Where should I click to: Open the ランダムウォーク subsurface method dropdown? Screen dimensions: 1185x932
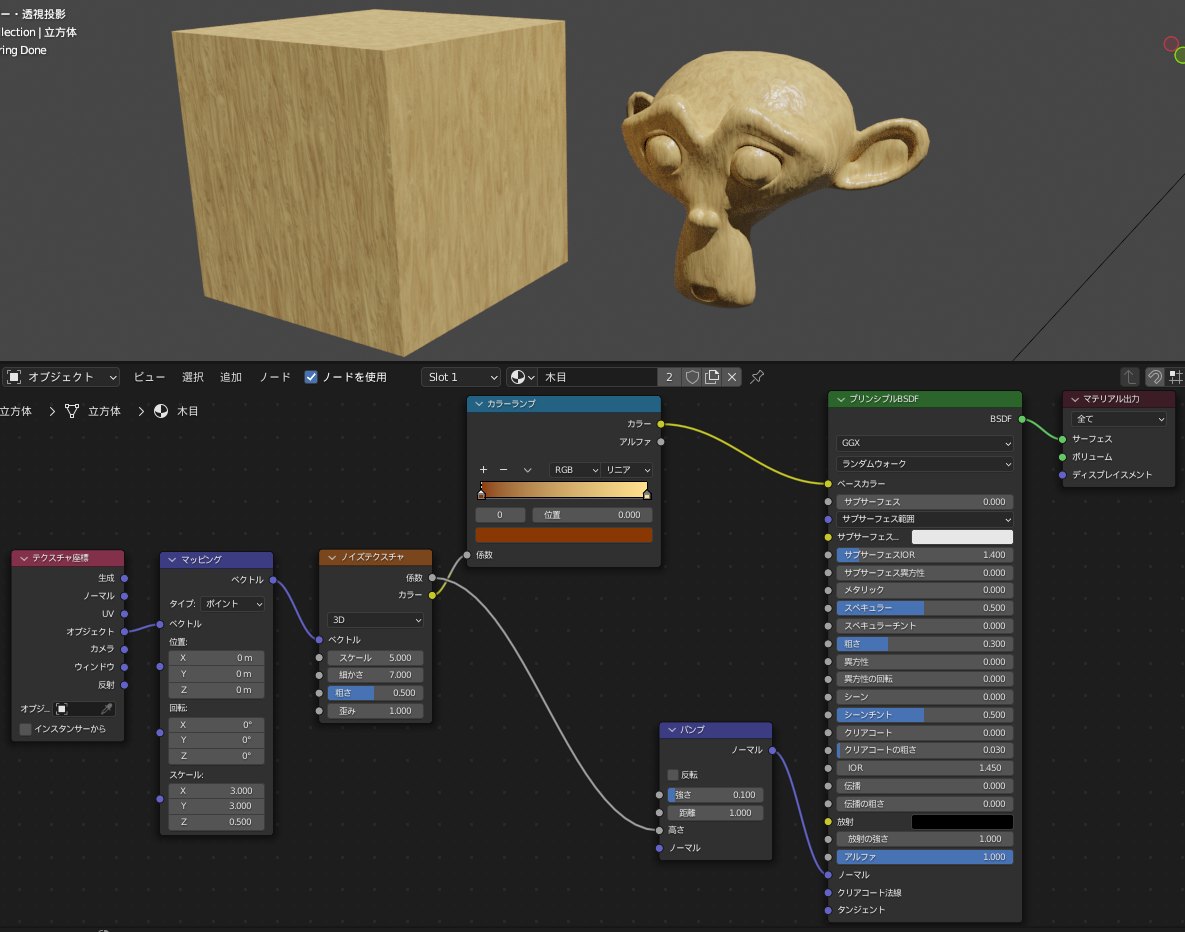tap(925, 463)
